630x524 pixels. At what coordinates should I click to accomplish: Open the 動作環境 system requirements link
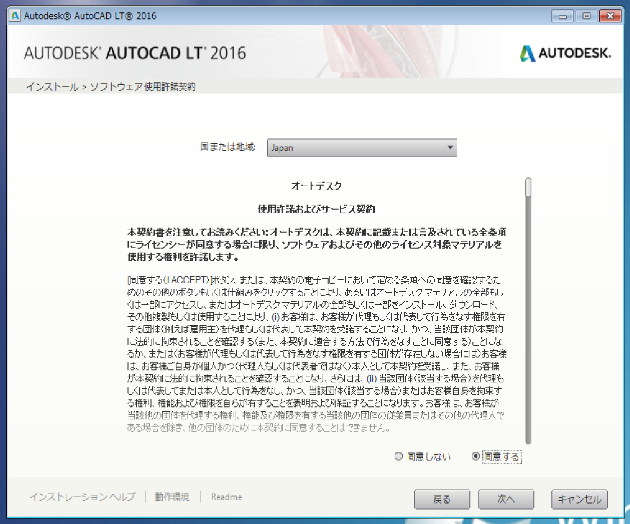coord(172,497)
